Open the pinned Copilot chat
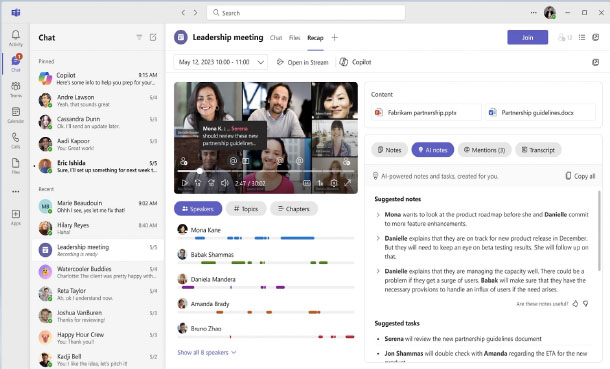Screen dimensions: 610x369 pos(98,79)
